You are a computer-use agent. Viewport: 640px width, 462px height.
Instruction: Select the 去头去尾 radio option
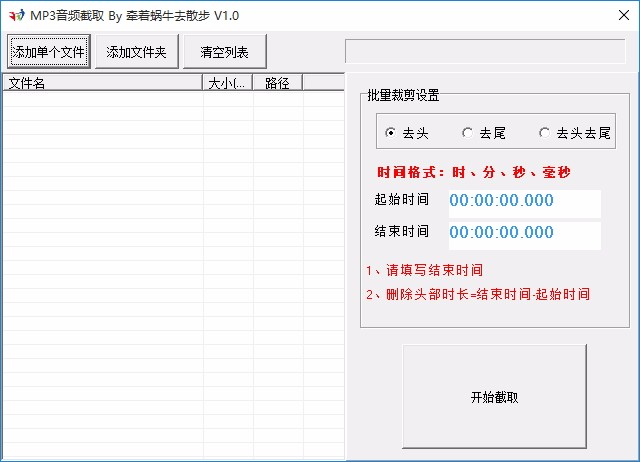[575, 133]
